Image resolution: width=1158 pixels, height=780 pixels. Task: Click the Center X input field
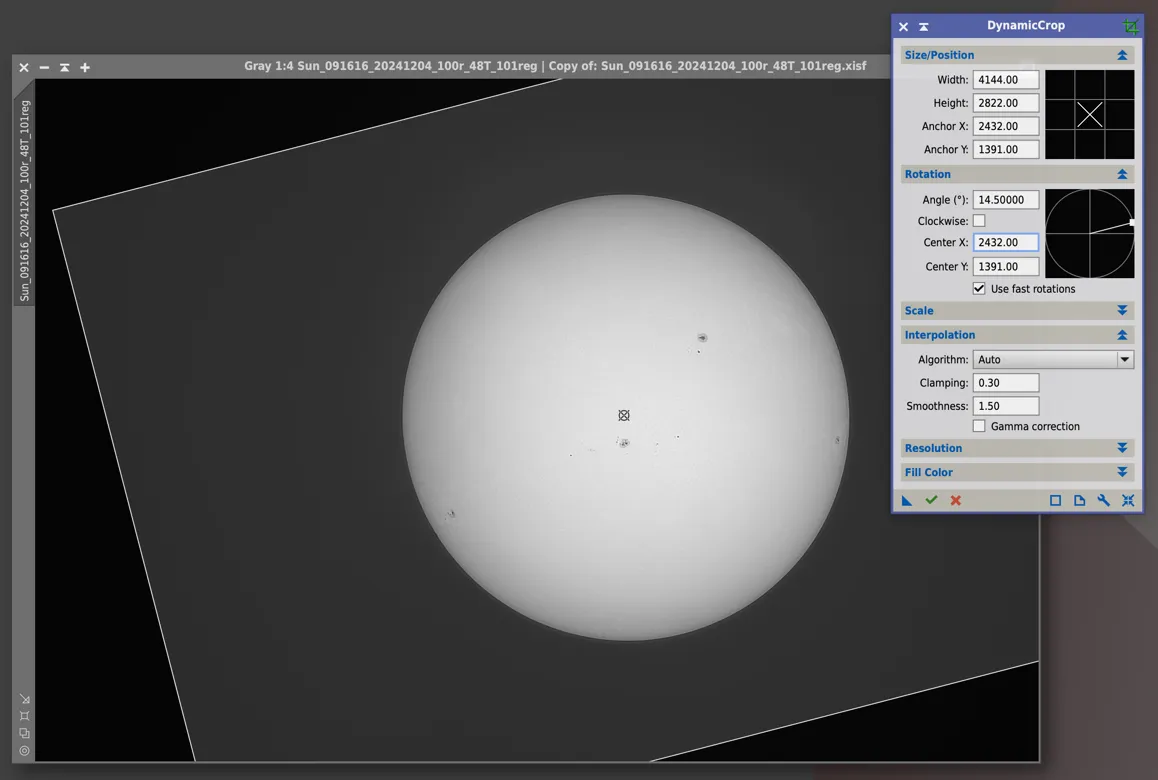click(1006, 242)
